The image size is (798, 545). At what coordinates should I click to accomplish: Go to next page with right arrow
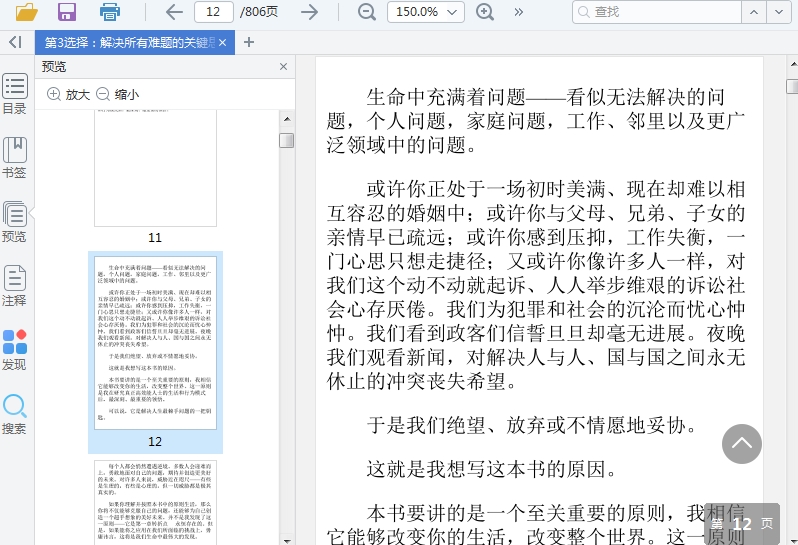click(x=310, y=12)
